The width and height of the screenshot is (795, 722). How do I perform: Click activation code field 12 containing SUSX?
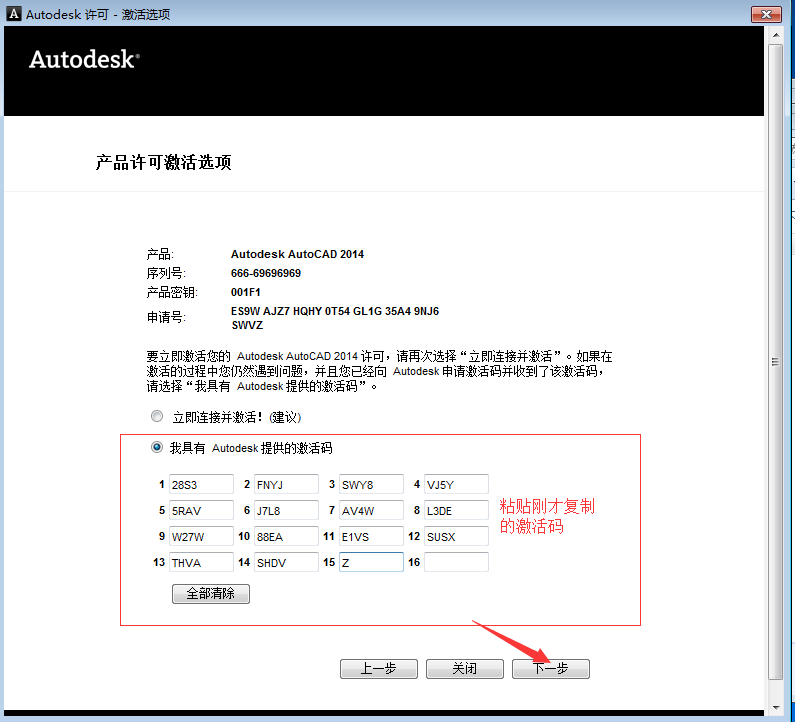click(x=456, y=537)
